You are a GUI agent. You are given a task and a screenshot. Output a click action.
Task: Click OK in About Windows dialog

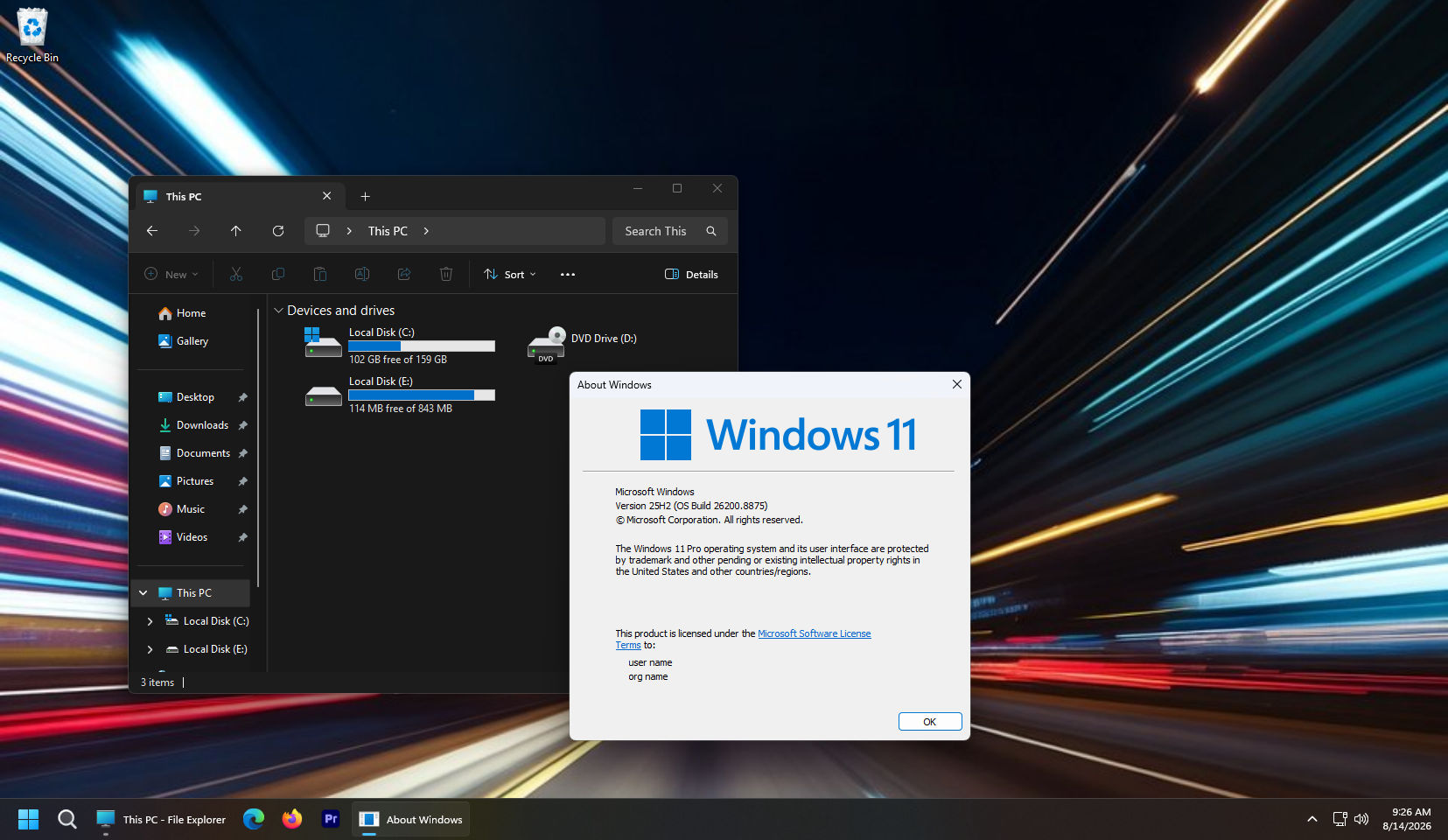click(x=930, y=722)
